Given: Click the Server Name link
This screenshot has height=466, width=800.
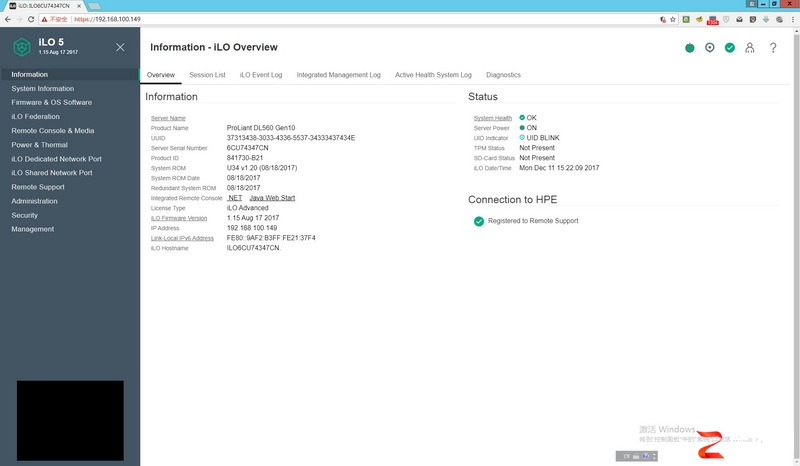Looking at the screenshot, I should pyautogui.click(x=168, y=118).
